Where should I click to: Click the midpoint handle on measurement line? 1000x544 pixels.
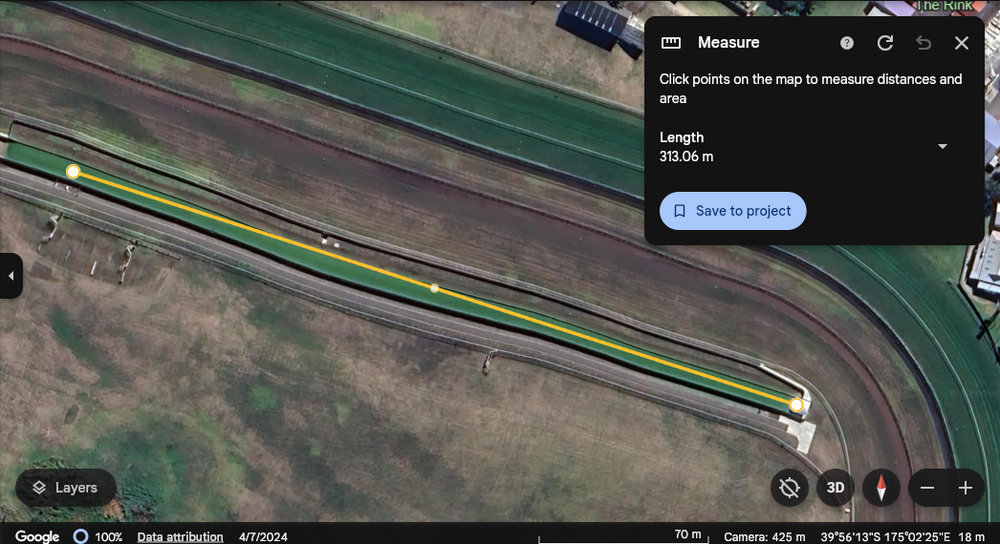point(434,288)
